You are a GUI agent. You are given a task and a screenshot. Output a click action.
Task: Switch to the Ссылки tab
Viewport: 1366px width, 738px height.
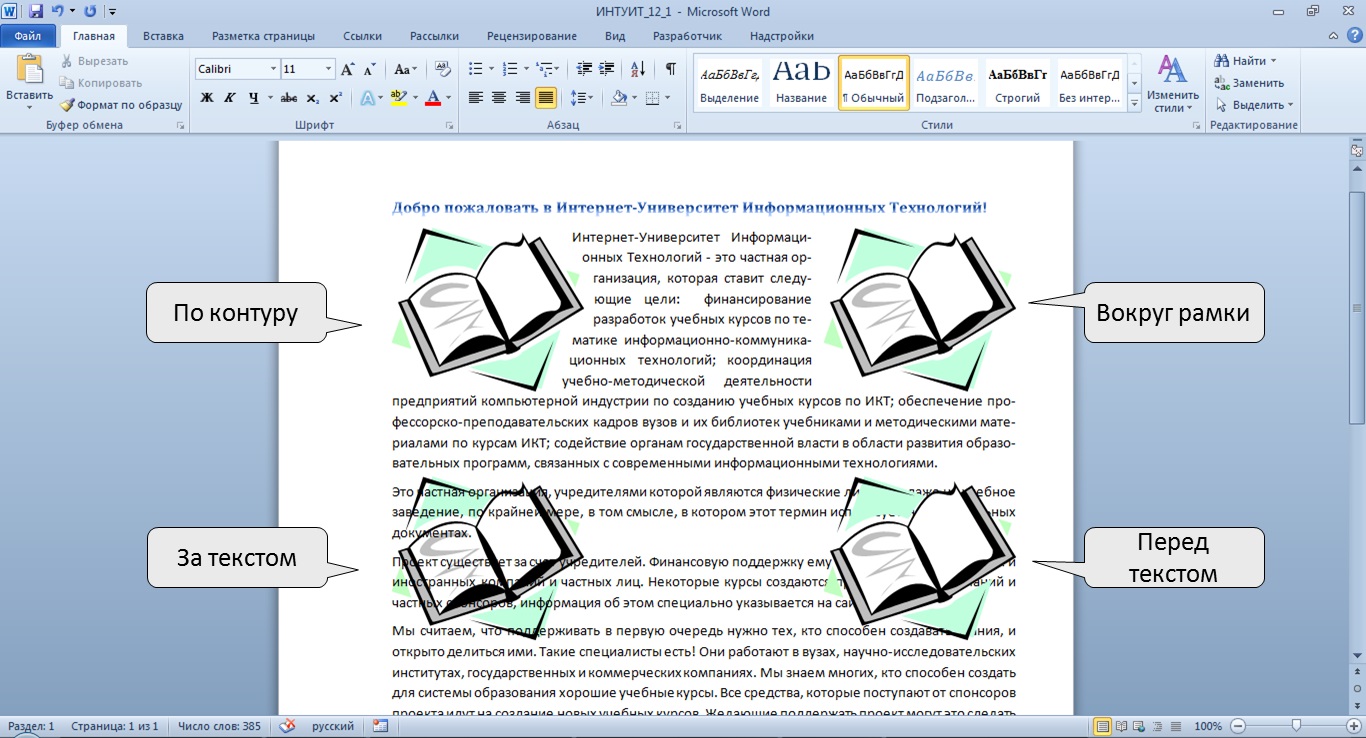pos(362,36)
